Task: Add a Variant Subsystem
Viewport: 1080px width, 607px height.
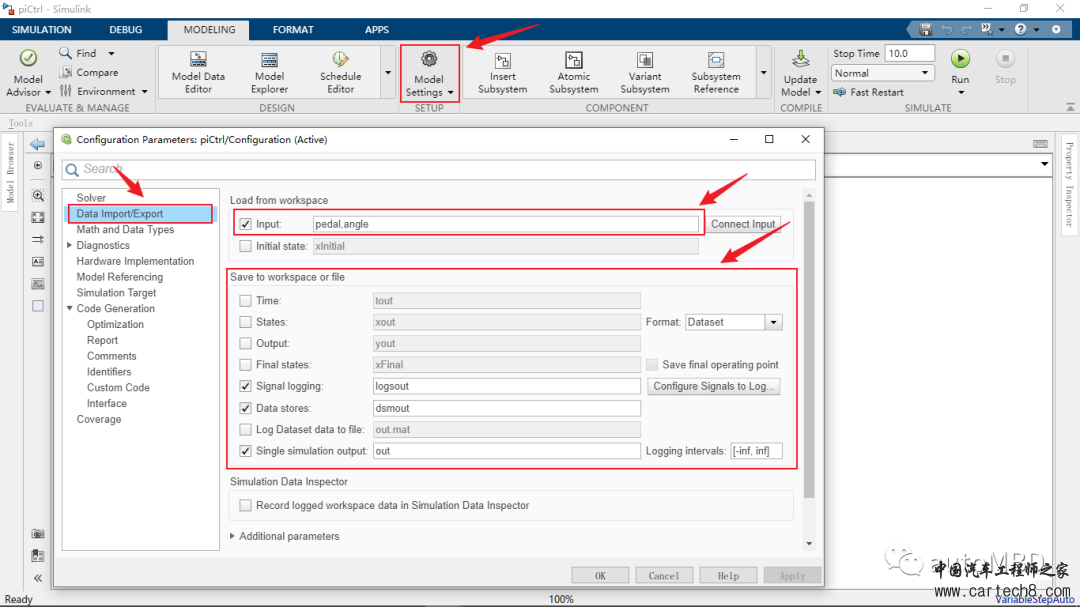Action: 645,72
